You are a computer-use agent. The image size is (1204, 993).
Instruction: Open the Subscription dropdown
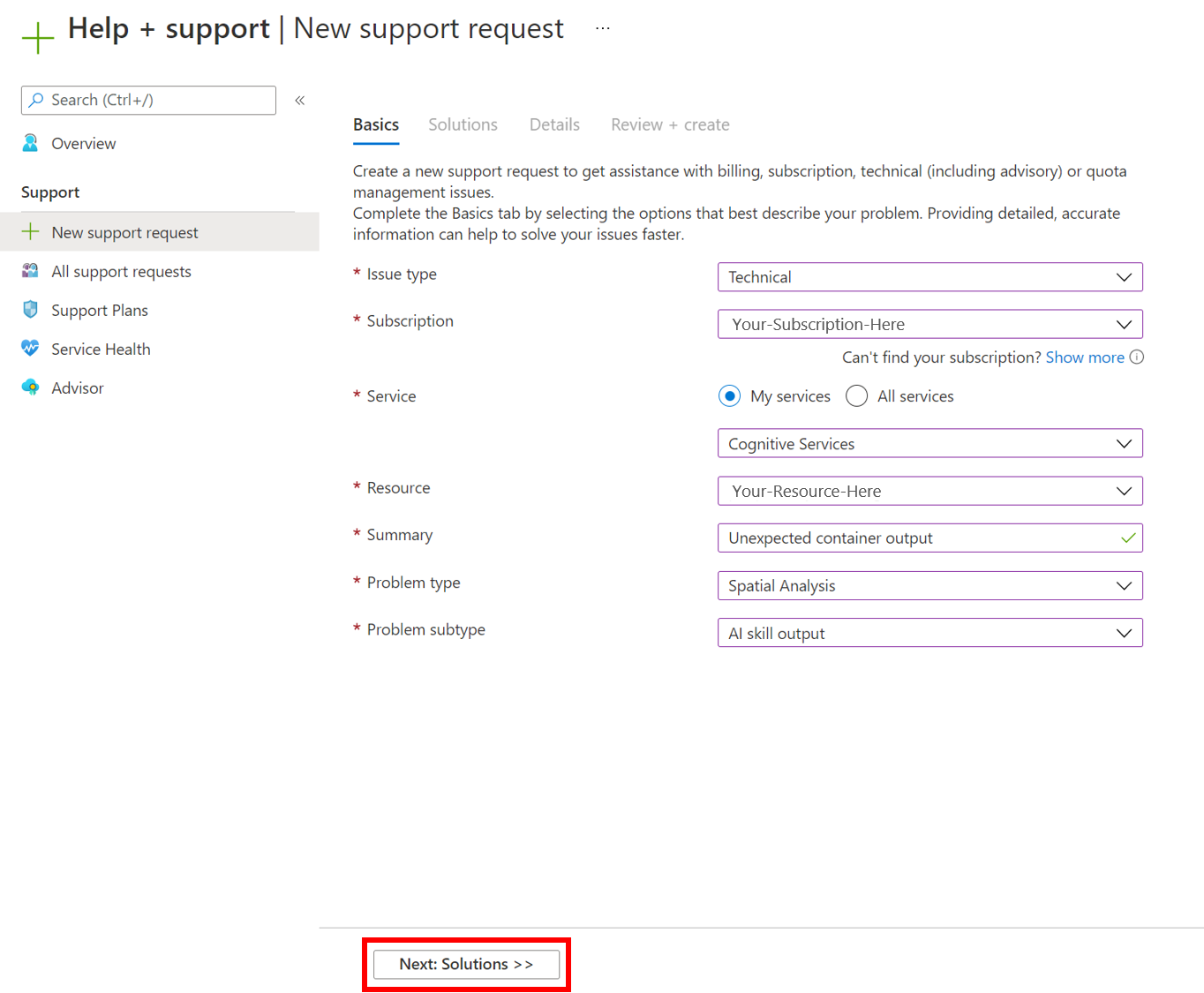[930, 324]
